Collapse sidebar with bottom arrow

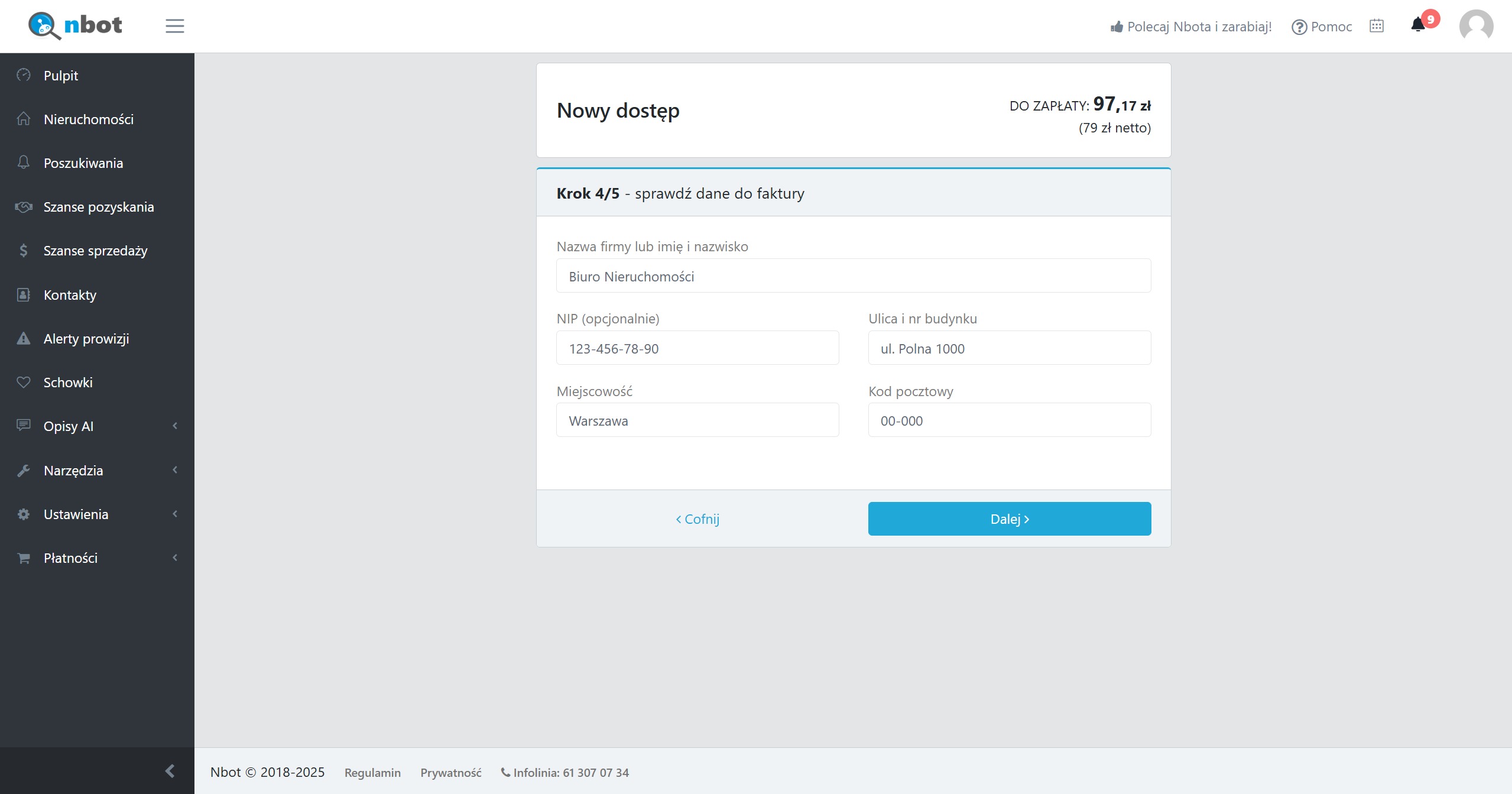pos(170,771)
